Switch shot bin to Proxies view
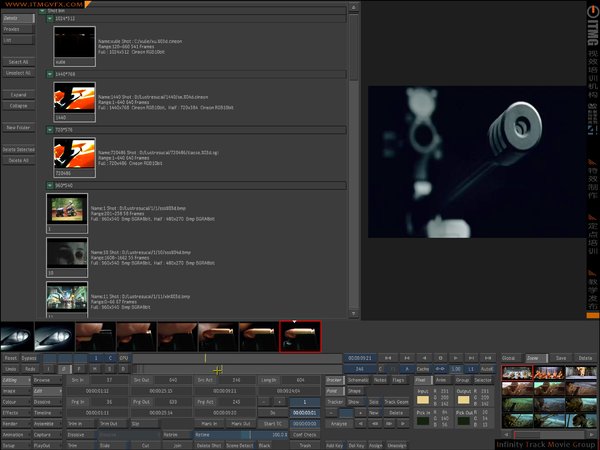600x450 pixels. coord(18,29)
